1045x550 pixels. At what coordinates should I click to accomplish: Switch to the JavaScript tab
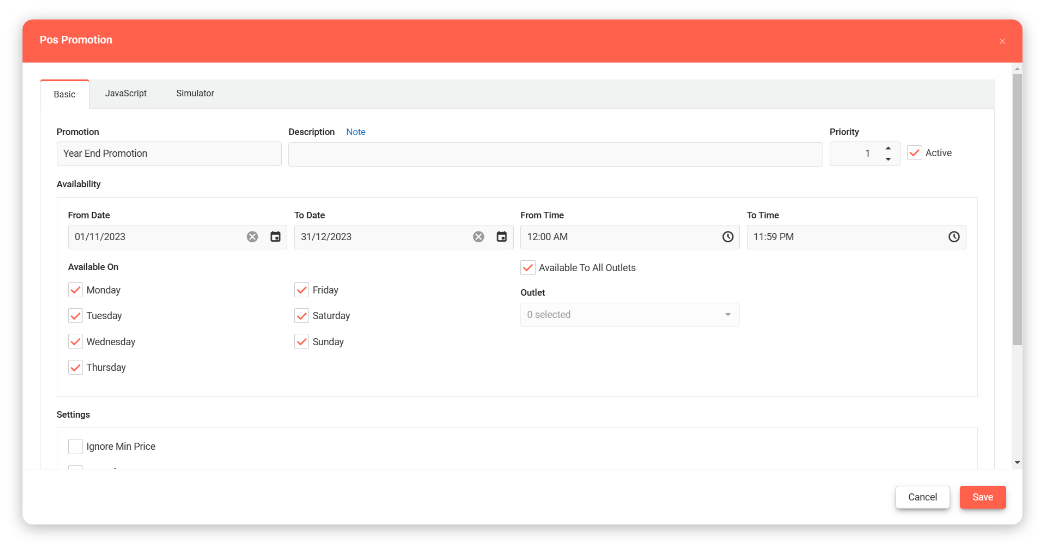coord(126,94)
